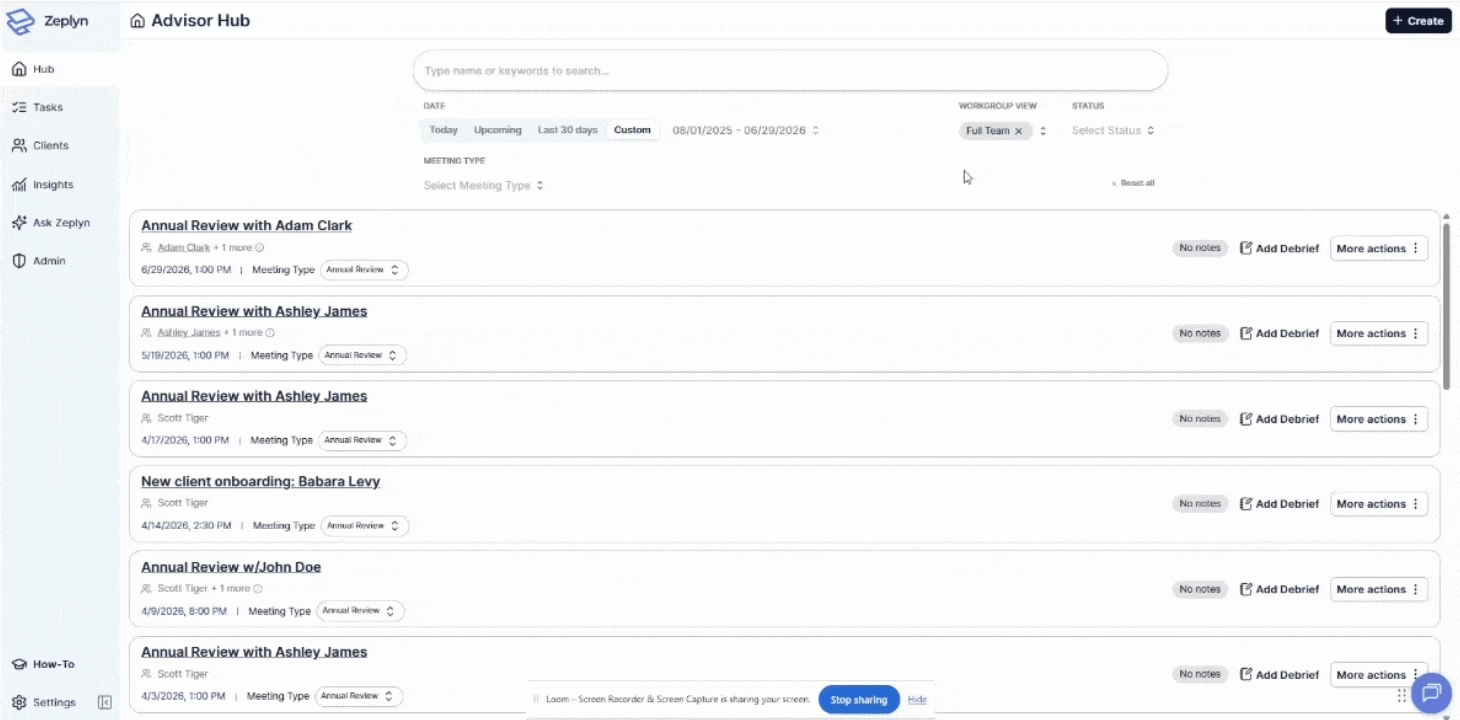Select the Last 30 days filter
Viewport: 1460px width, 720px height.
tap(567, 130)
